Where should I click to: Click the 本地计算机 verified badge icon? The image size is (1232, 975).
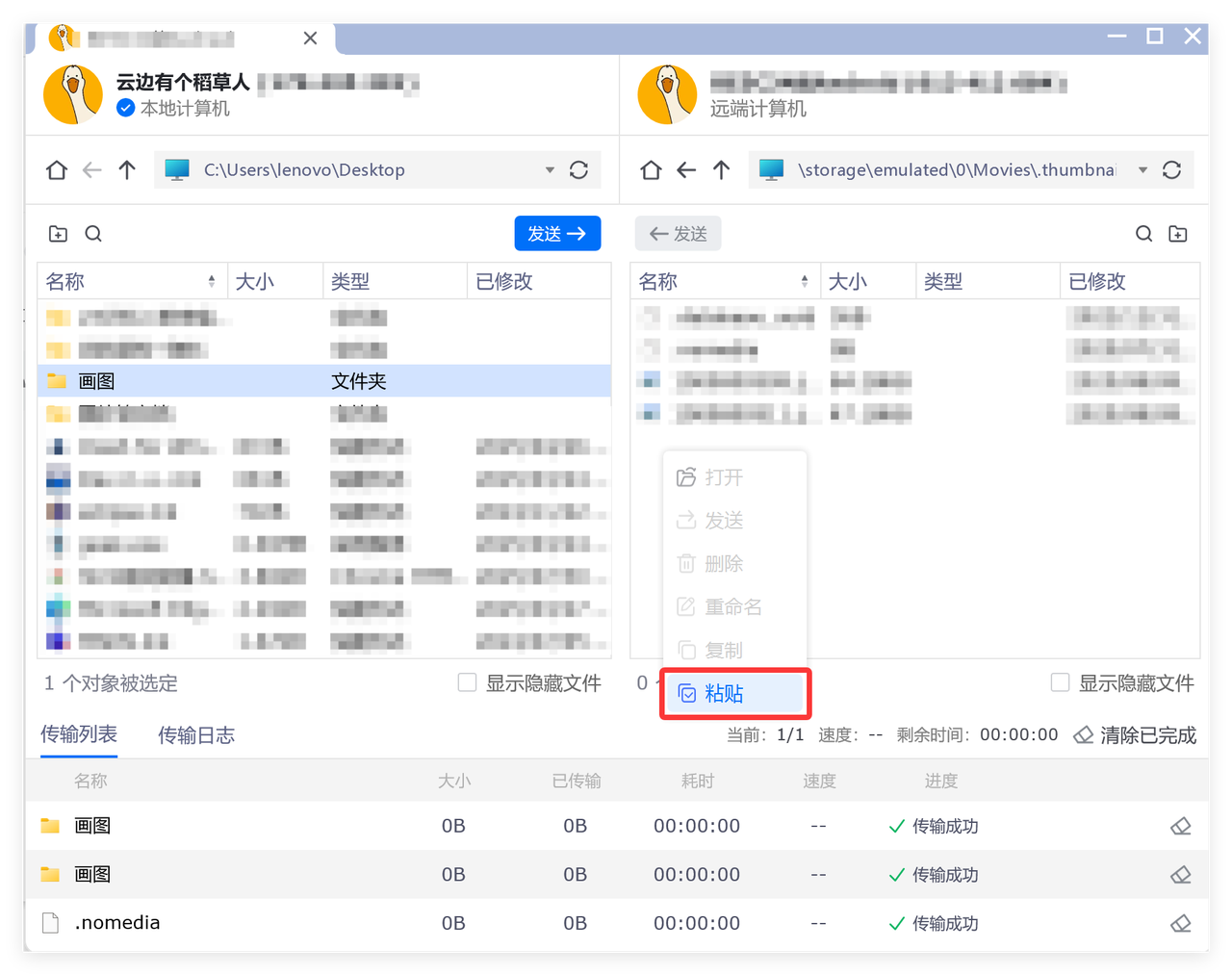[125, 109]
